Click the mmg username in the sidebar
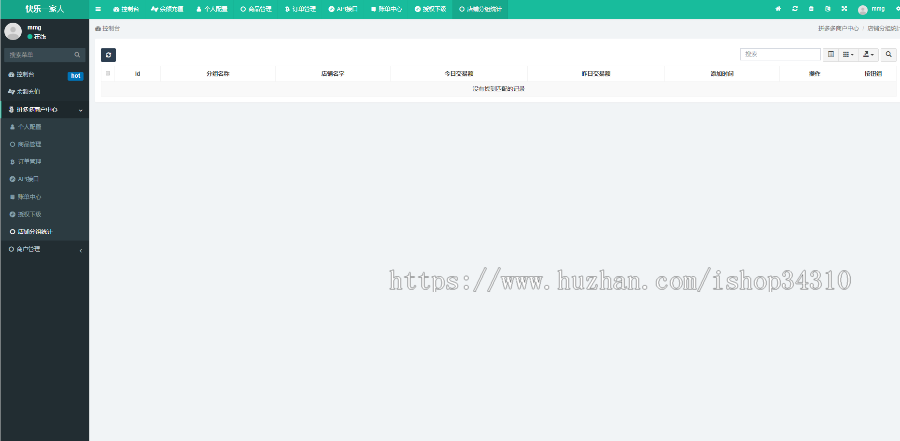 34,28
